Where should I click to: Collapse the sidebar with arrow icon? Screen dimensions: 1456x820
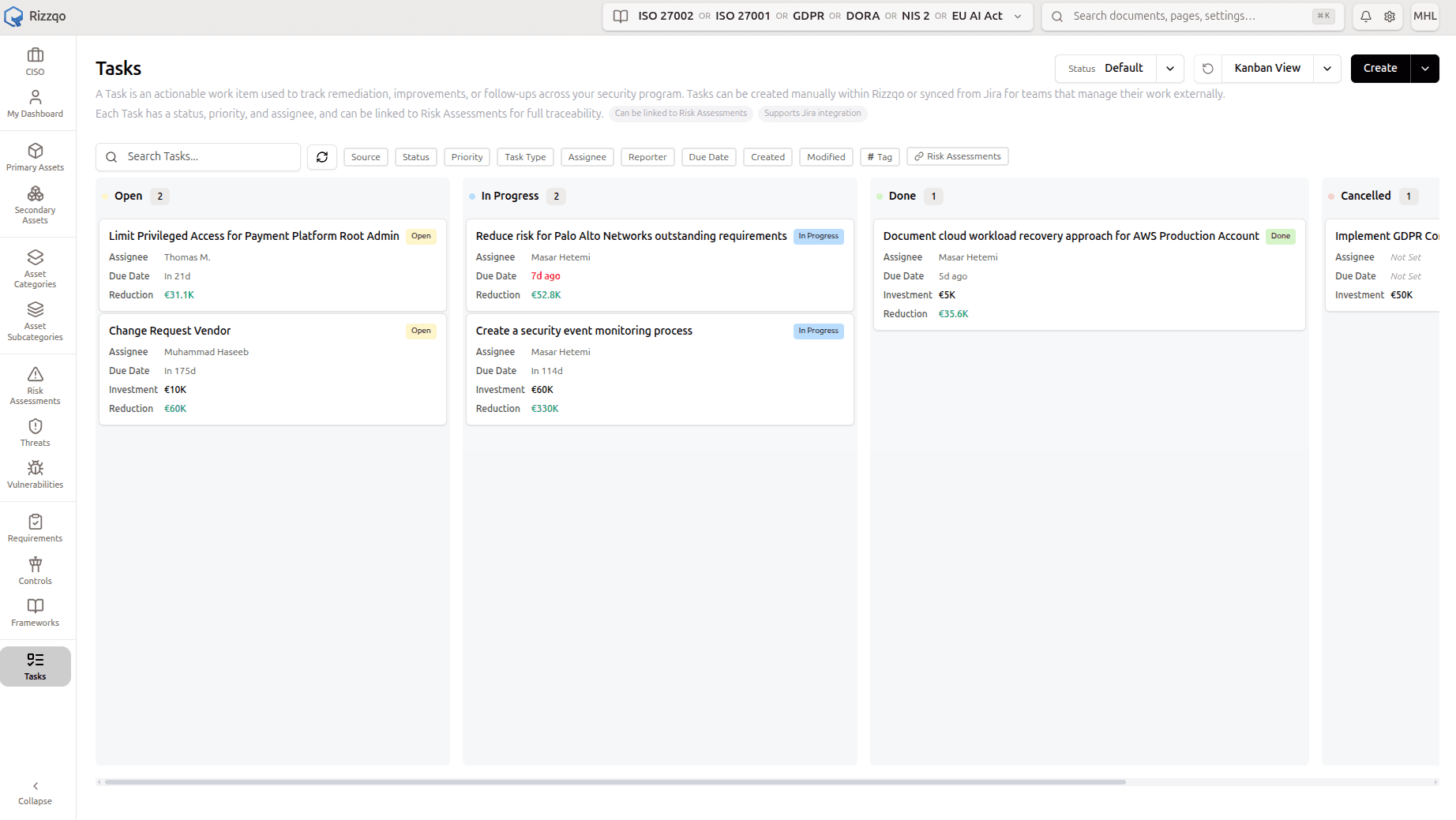pos(36,786)
